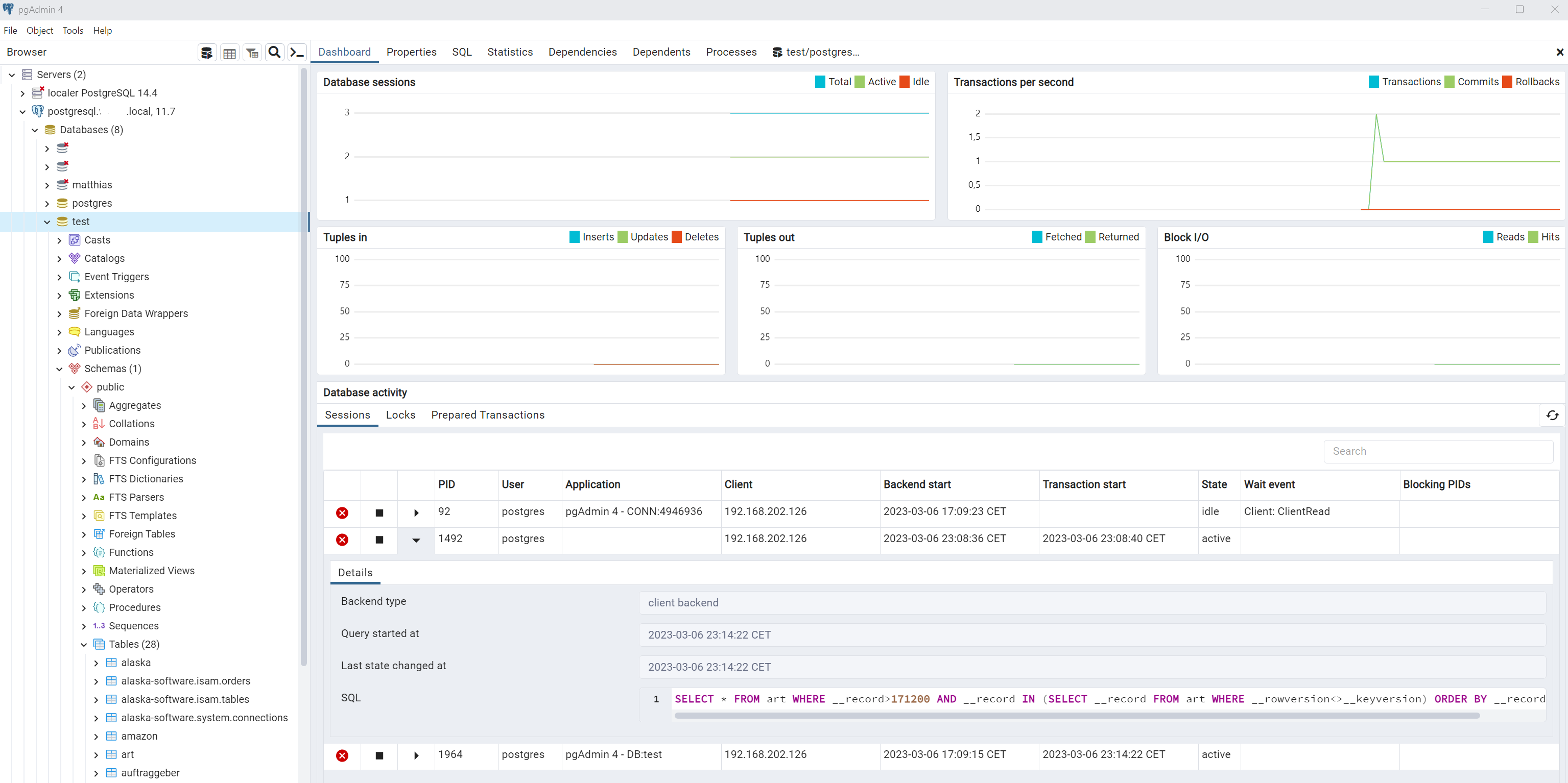Open the Prepared Transactions tab
Screen dimensions: 1568x783
click(488, 415)
